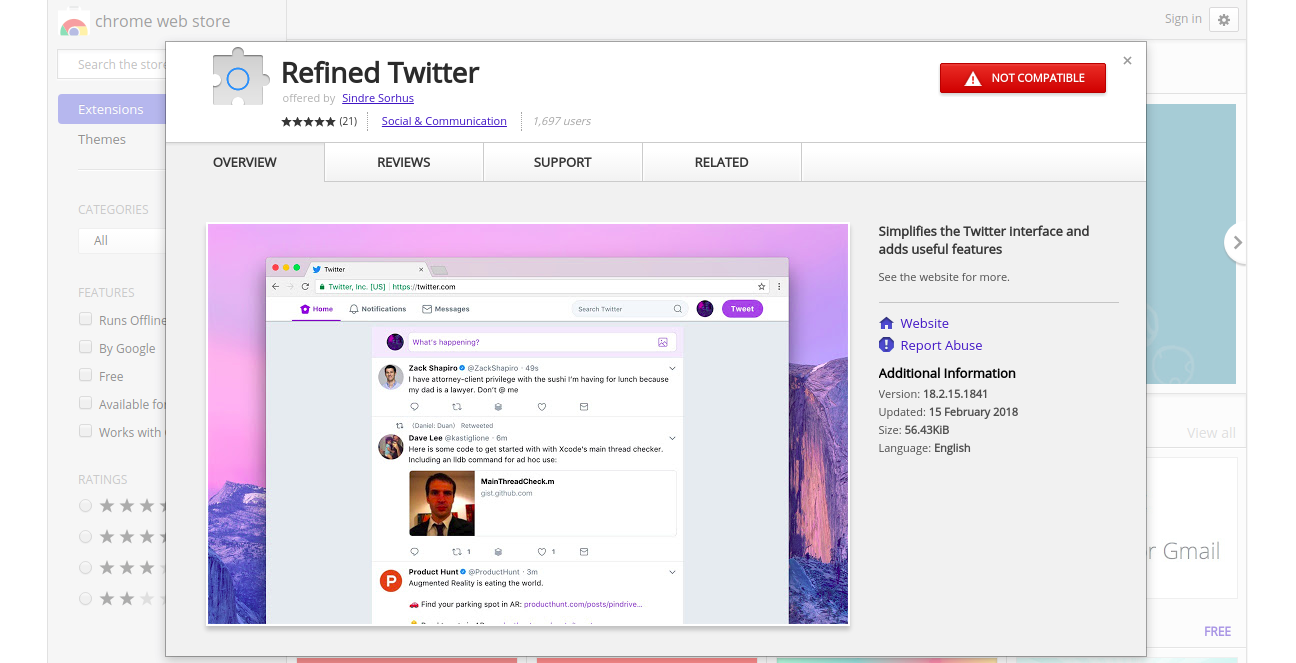Click the next carousel arrow
This screenshot has width=1296, height=663.
pos(1237,242)
